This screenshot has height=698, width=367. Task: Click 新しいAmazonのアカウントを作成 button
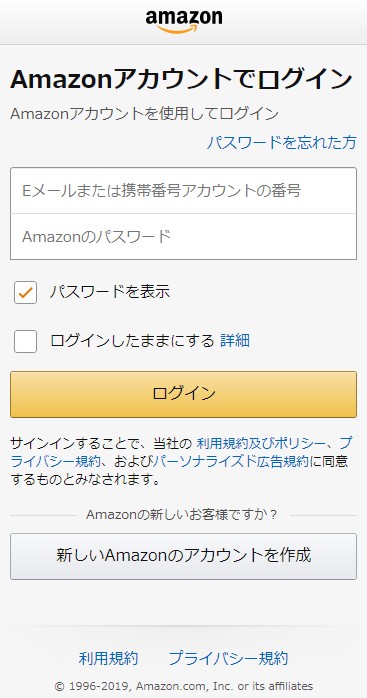[184, 556]
